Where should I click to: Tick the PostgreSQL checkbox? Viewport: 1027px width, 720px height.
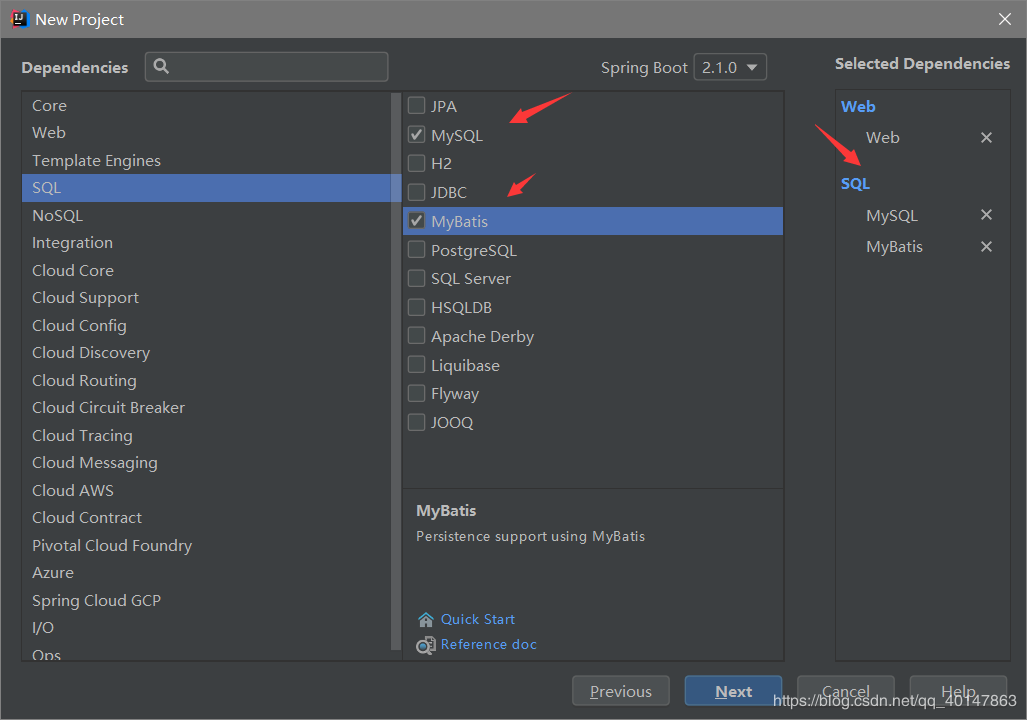pos(417,250)
